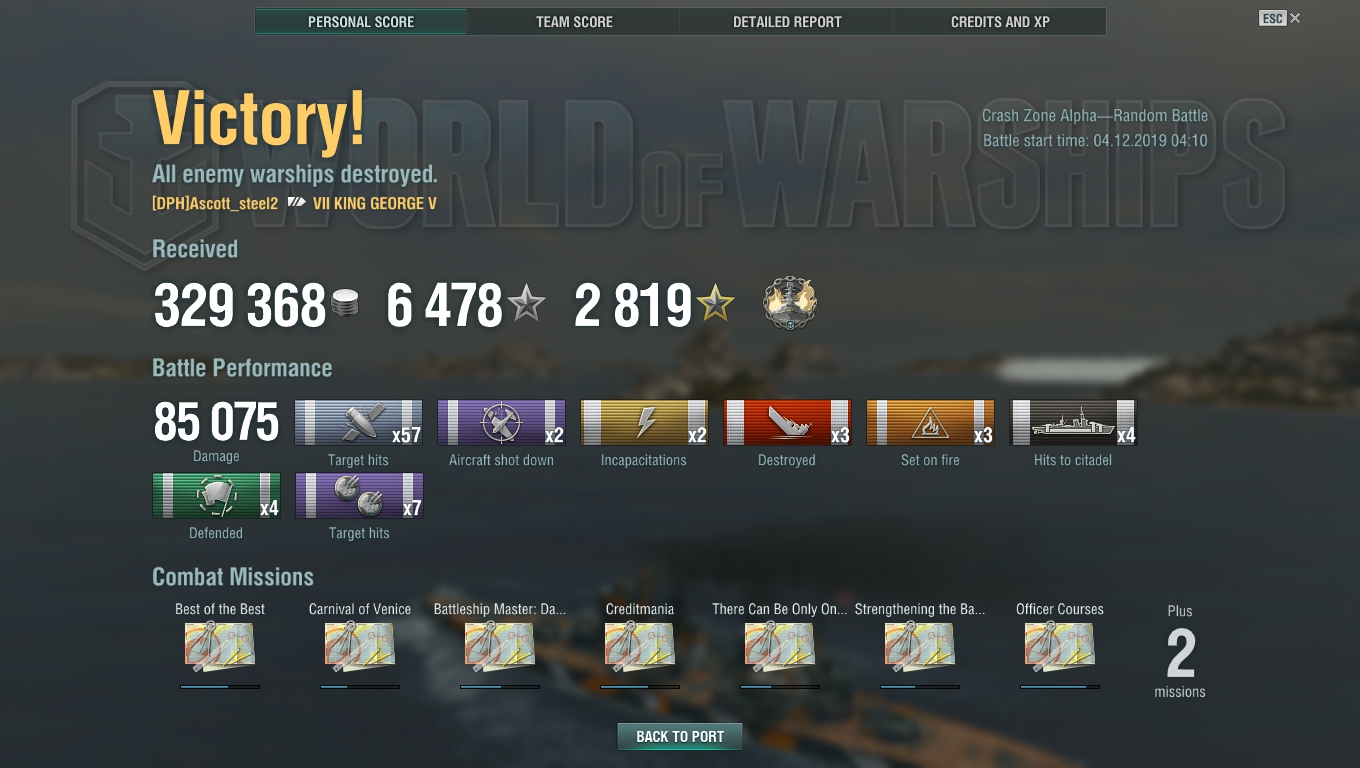Screen dimensions: 1360x768
Task: Select the Creditmania combat mission icon
Action: 640,647
